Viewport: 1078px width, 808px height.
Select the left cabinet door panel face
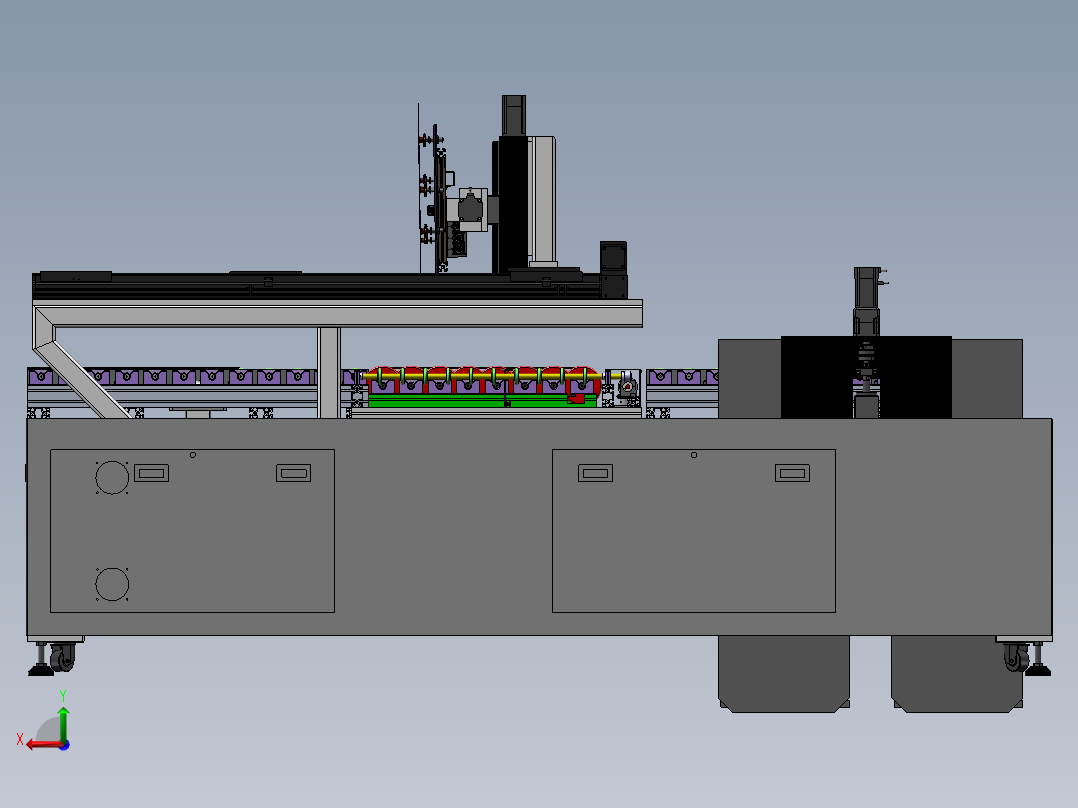click(x=192, y=531)
